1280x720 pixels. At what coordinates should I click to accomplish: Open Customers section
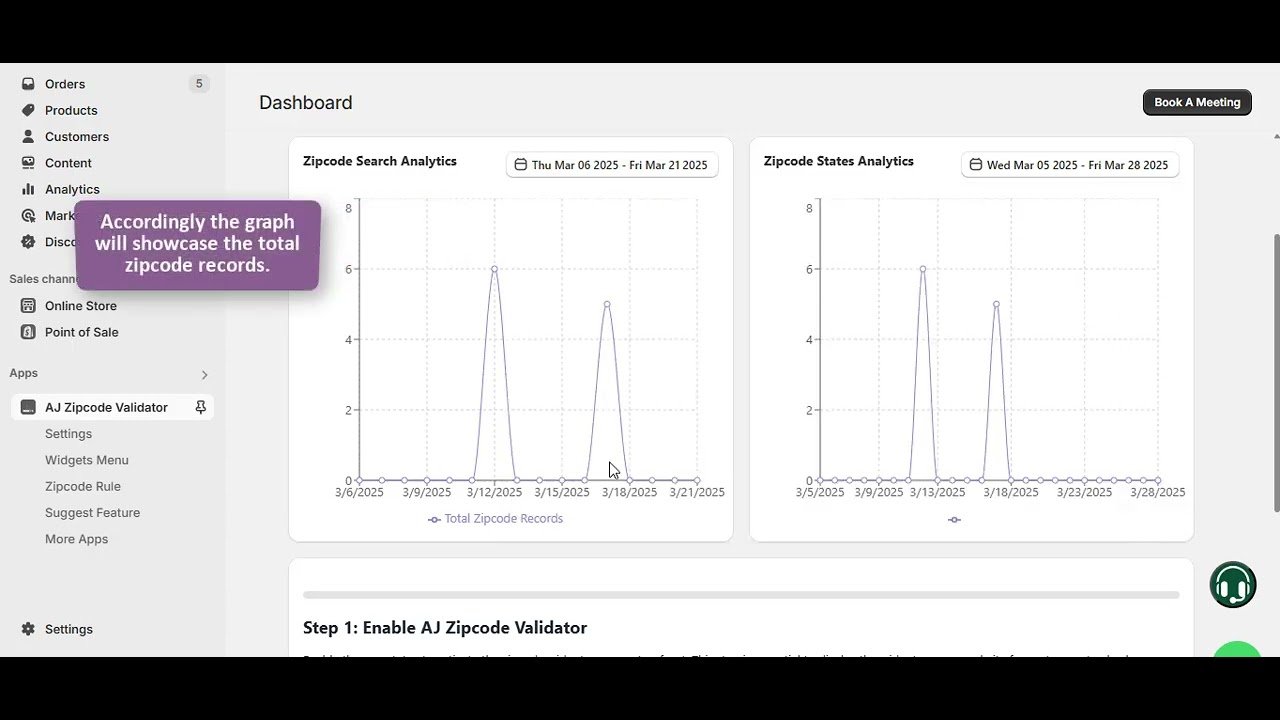pyautogui.click(x=77, y=136)
